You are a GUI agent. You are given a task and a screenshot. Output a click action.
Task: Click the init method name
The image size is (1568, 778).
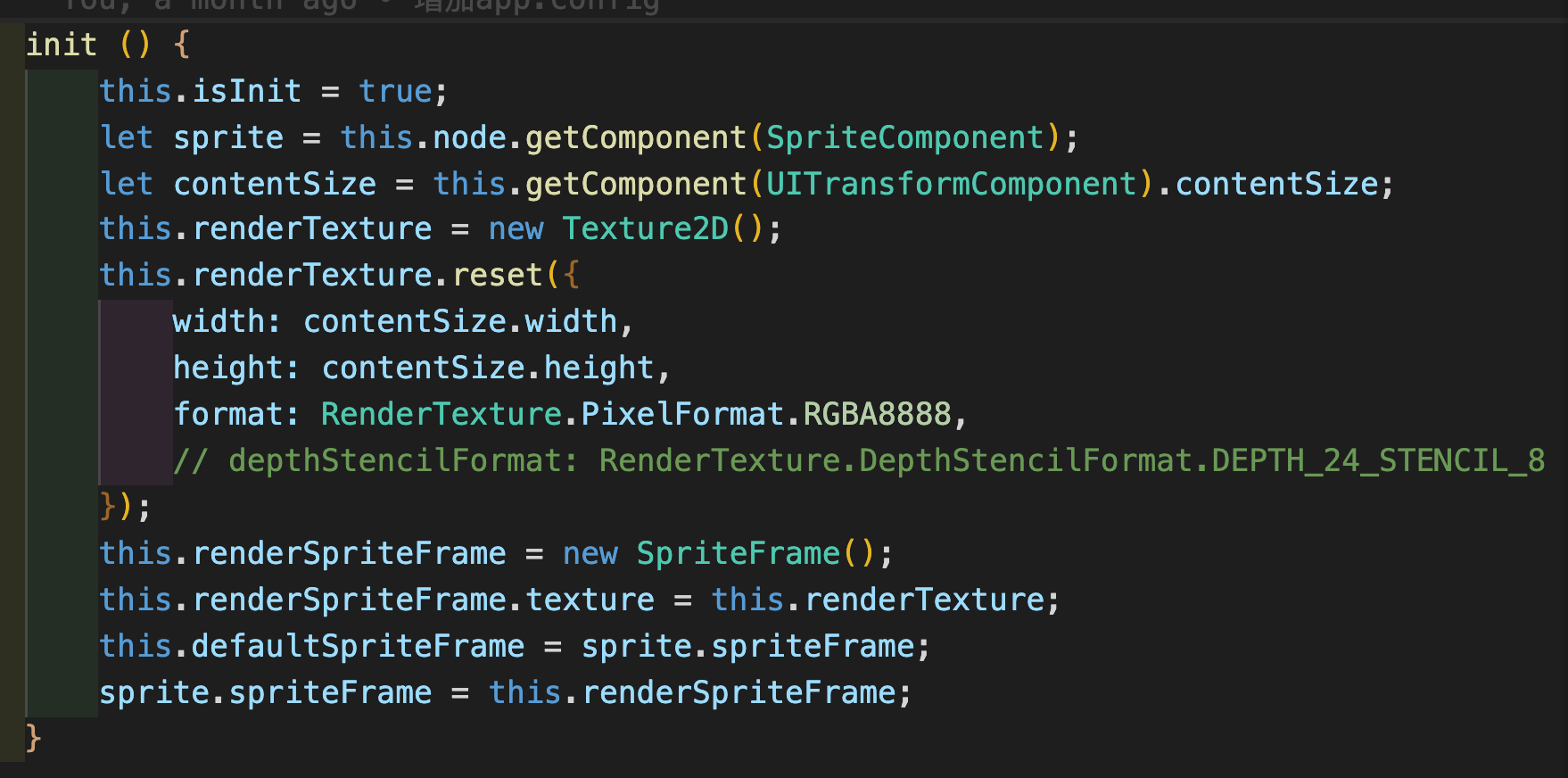pyautogui.click(x=61, y=45)
